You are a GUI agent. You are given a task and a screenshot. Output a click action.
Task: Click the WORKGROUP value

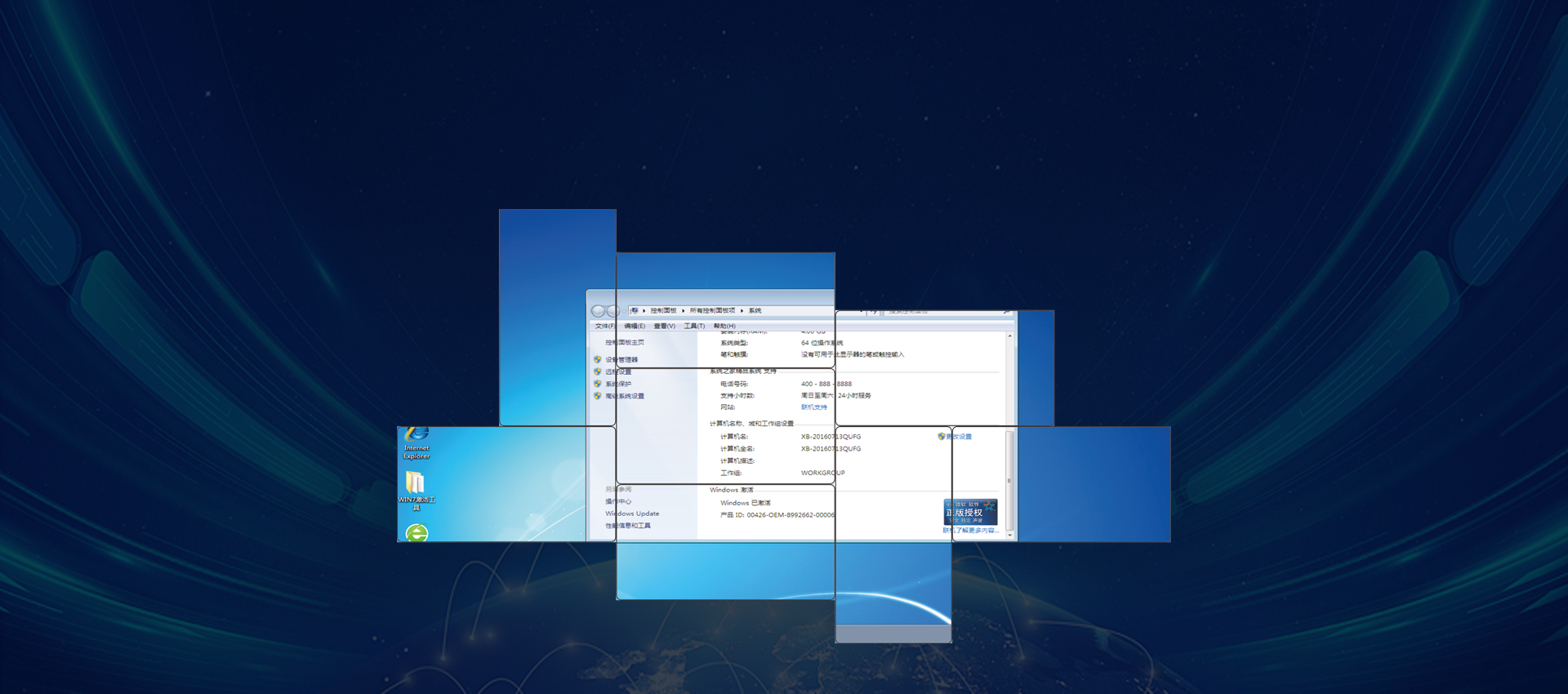[x=822, y=473]
